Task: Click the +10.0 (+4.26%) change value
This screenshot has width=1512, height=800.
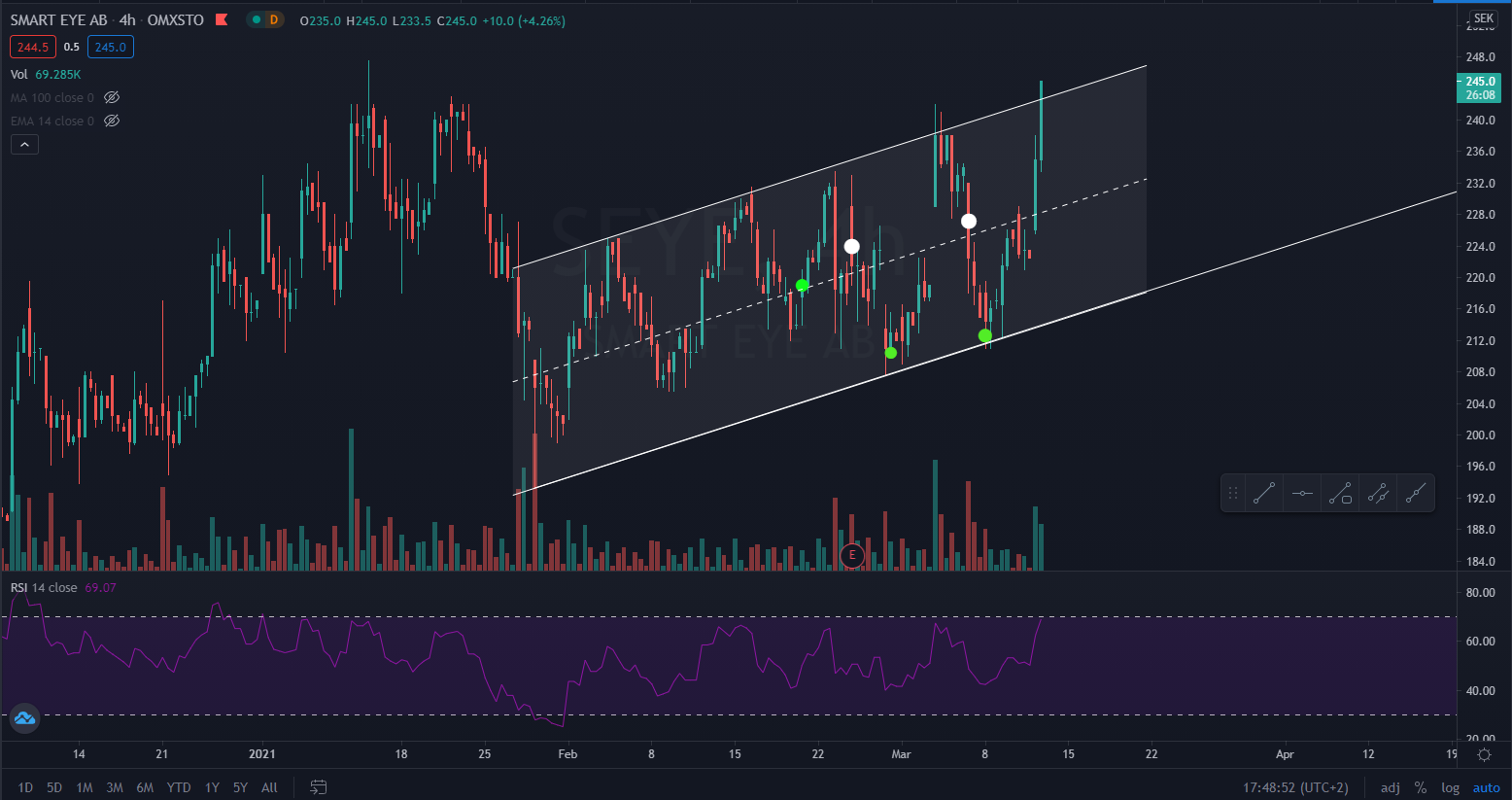Action: pyautogui.click(x=524, y=20)
